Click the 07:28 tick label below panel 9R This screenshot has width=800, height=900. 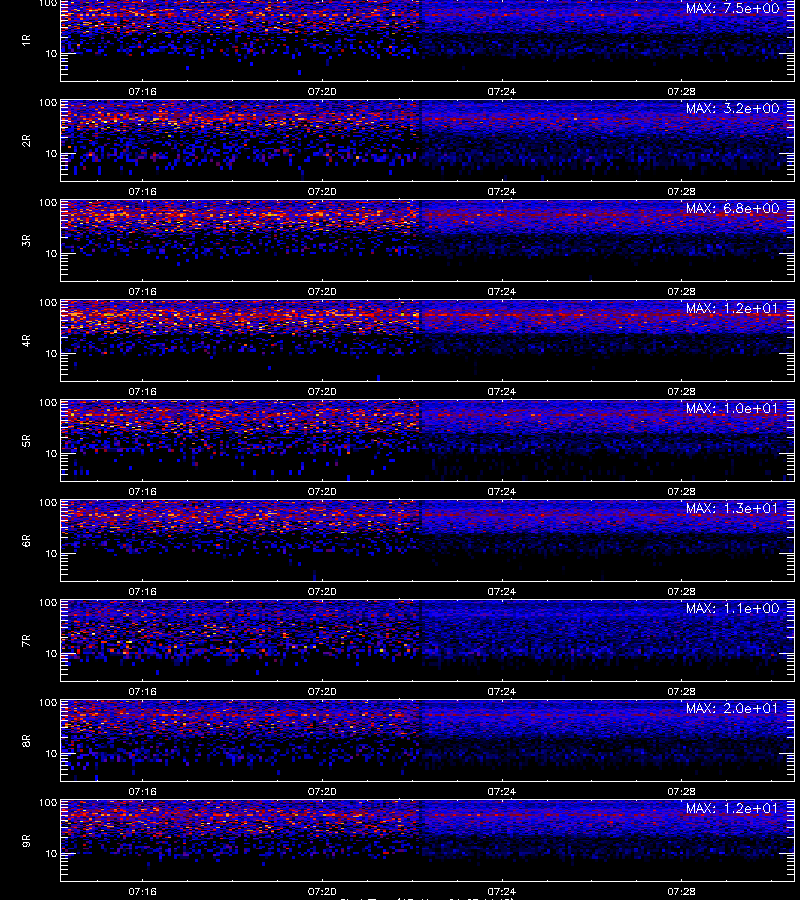click(x=681, y=891)
